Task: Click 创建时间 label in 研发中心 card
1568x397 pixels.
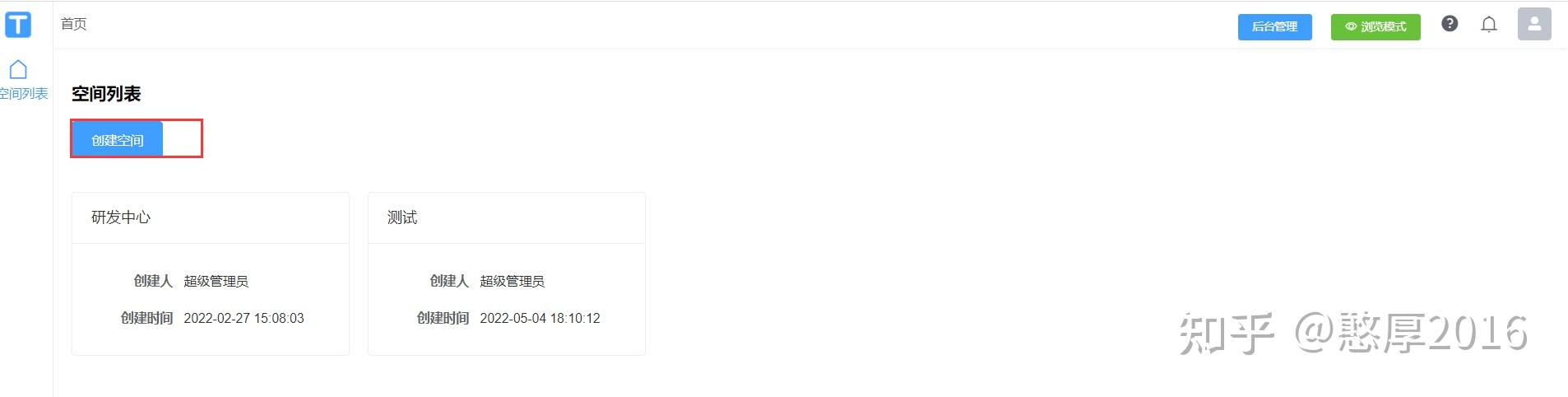Action: tap(146, 318)
